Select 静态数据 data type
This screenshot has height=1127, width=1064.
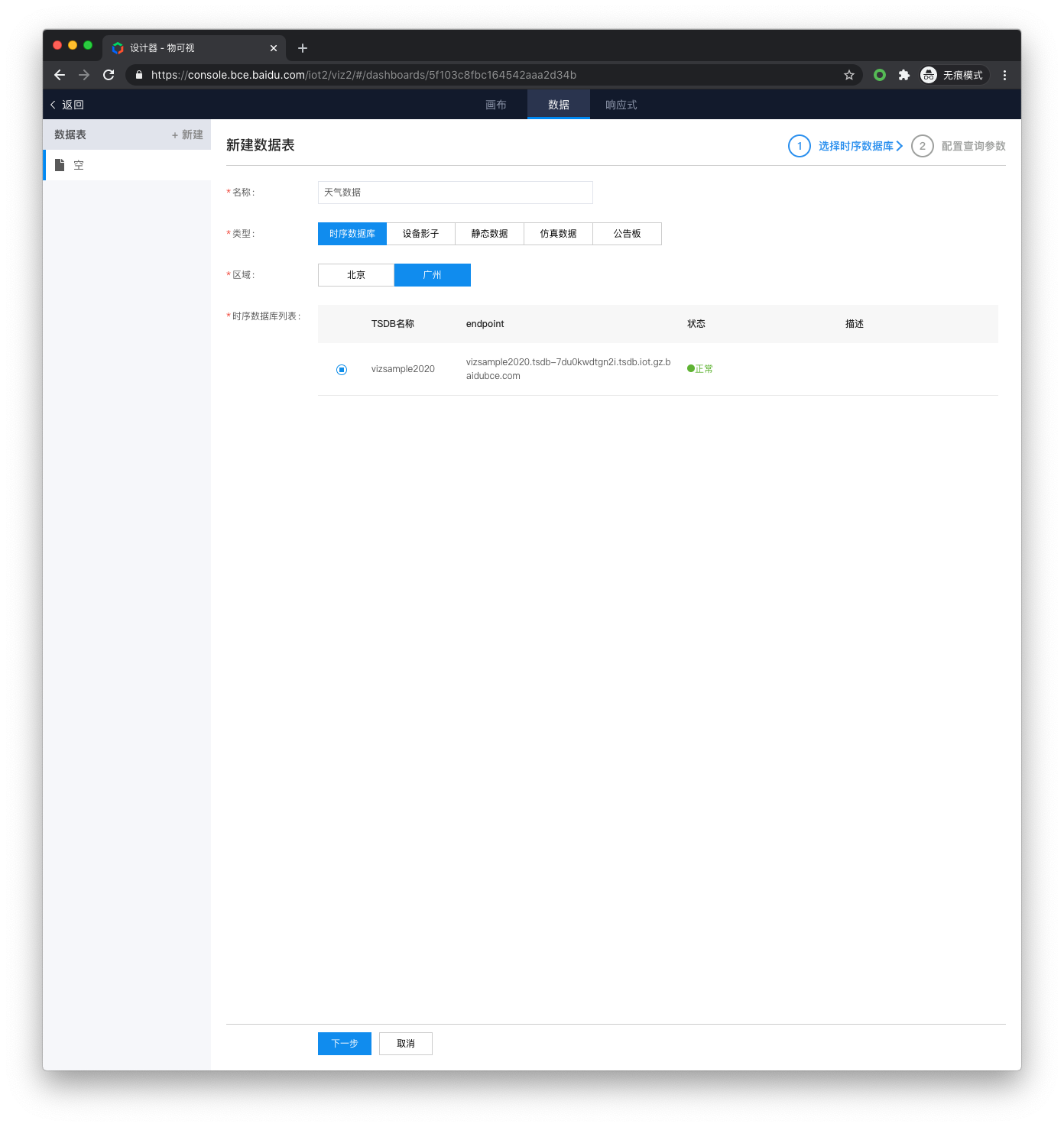coord(490,234)
